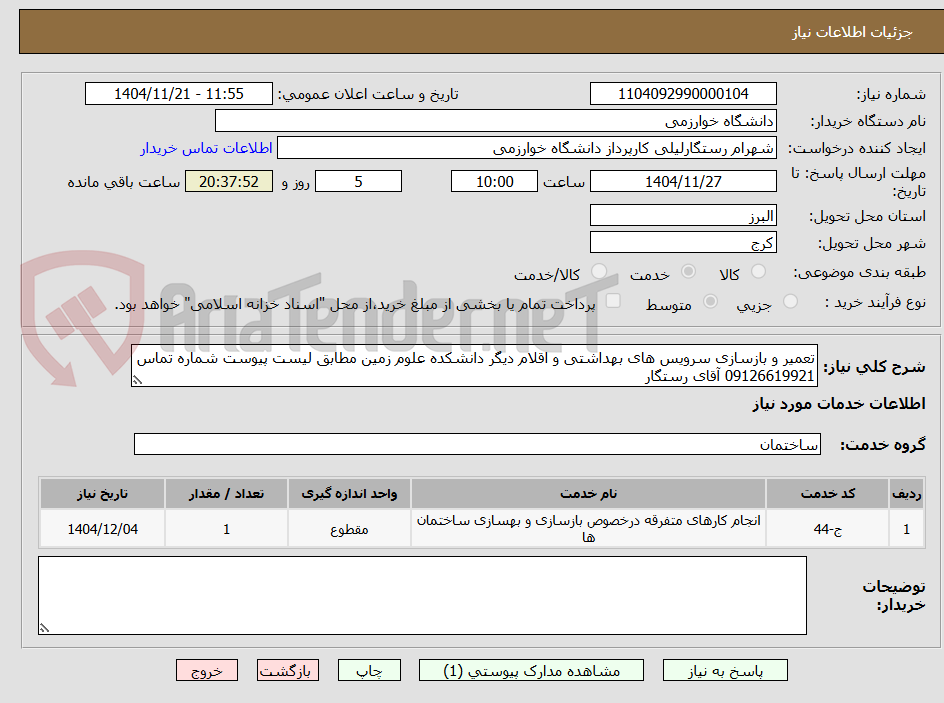944x703 pixels.
Task: Click the چاپ print button
Action: click(x=369, y=670)
